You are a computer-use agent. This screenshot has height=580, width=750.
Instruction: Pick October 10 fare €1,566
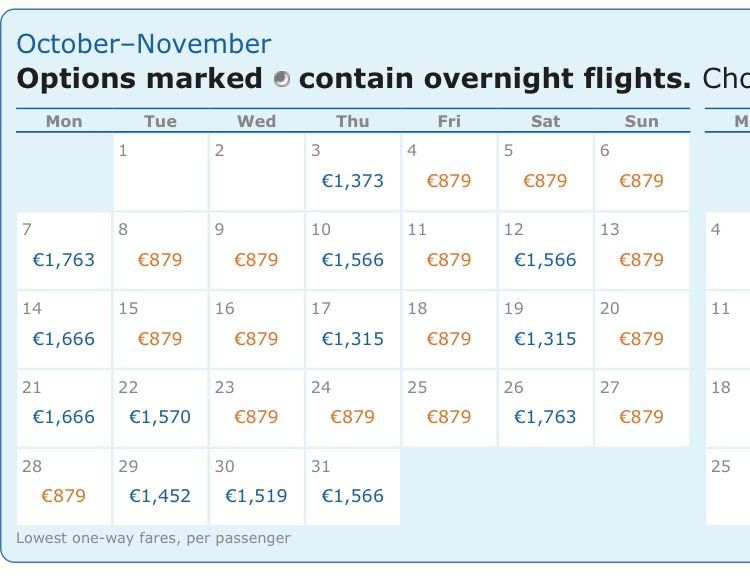pyautogui.click(x=353, y=260)
